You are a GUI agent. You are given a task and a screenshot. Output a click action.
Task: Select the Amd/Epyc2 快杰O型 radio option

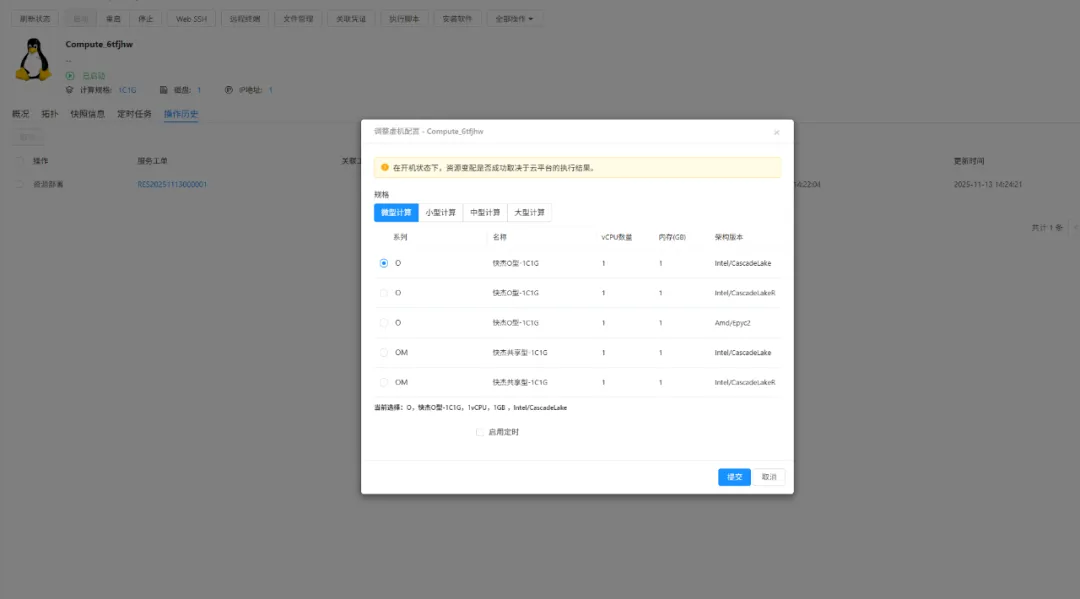click(x=384, y=323)
